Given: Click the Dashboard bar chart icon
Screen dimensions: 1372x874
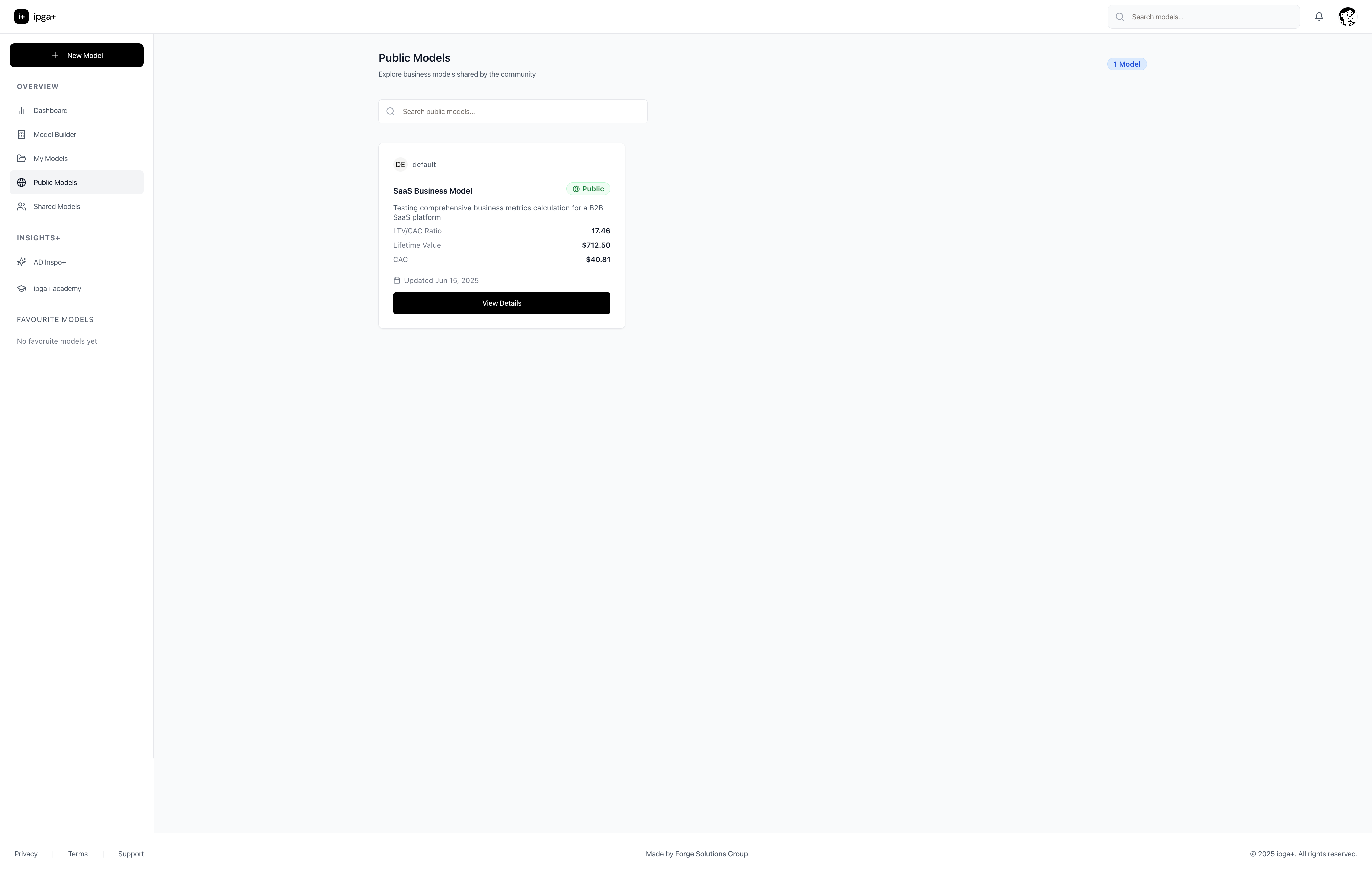Looking at the screenshot, I should (21, 110).
